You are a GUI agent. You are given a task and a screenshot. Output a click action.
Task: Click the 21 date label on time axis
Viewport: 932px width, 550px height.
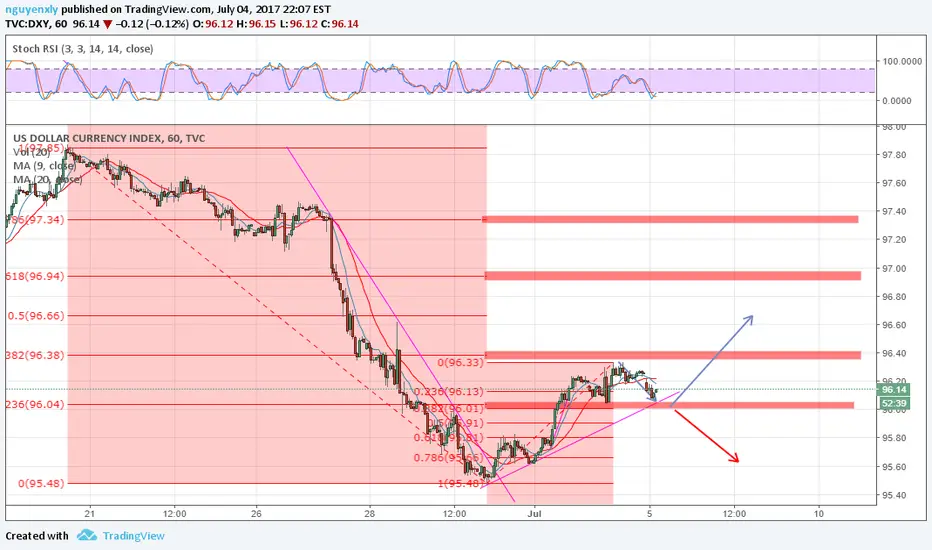tap(90, 514)
